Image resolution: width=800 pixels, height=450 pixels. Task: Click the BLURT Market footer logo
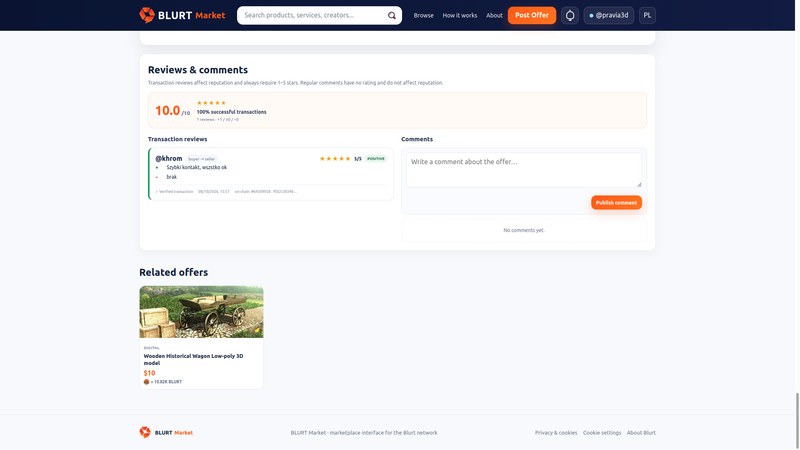[166, 432]
